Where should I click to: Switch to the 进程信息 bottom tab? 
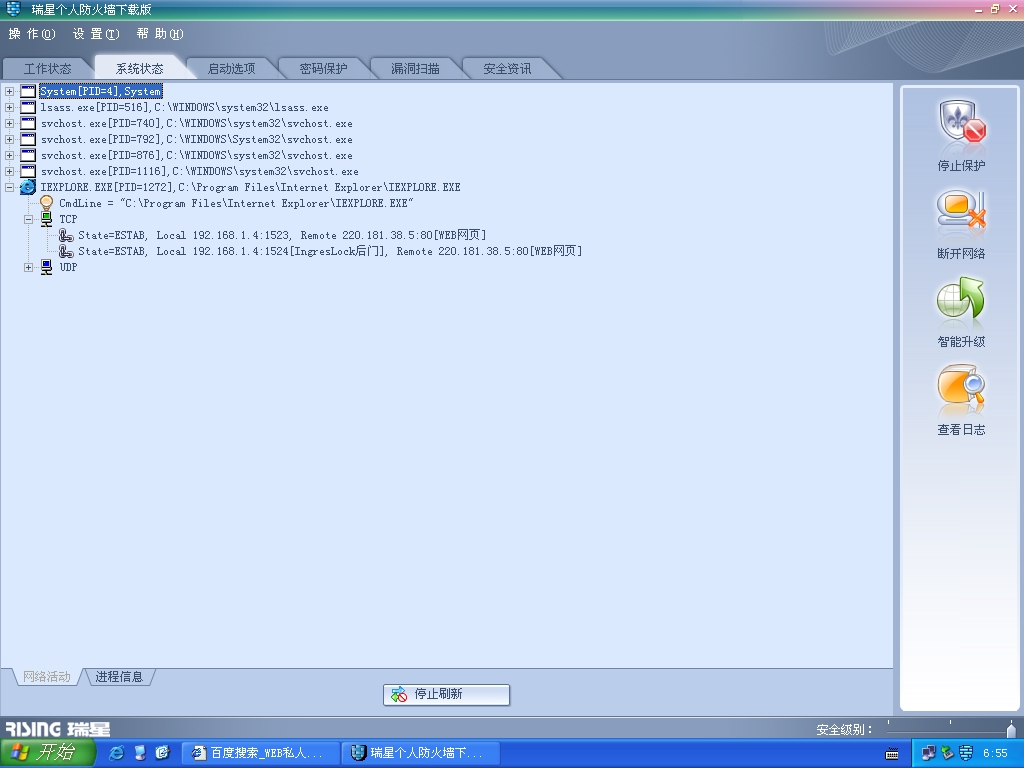pos(119,677)
